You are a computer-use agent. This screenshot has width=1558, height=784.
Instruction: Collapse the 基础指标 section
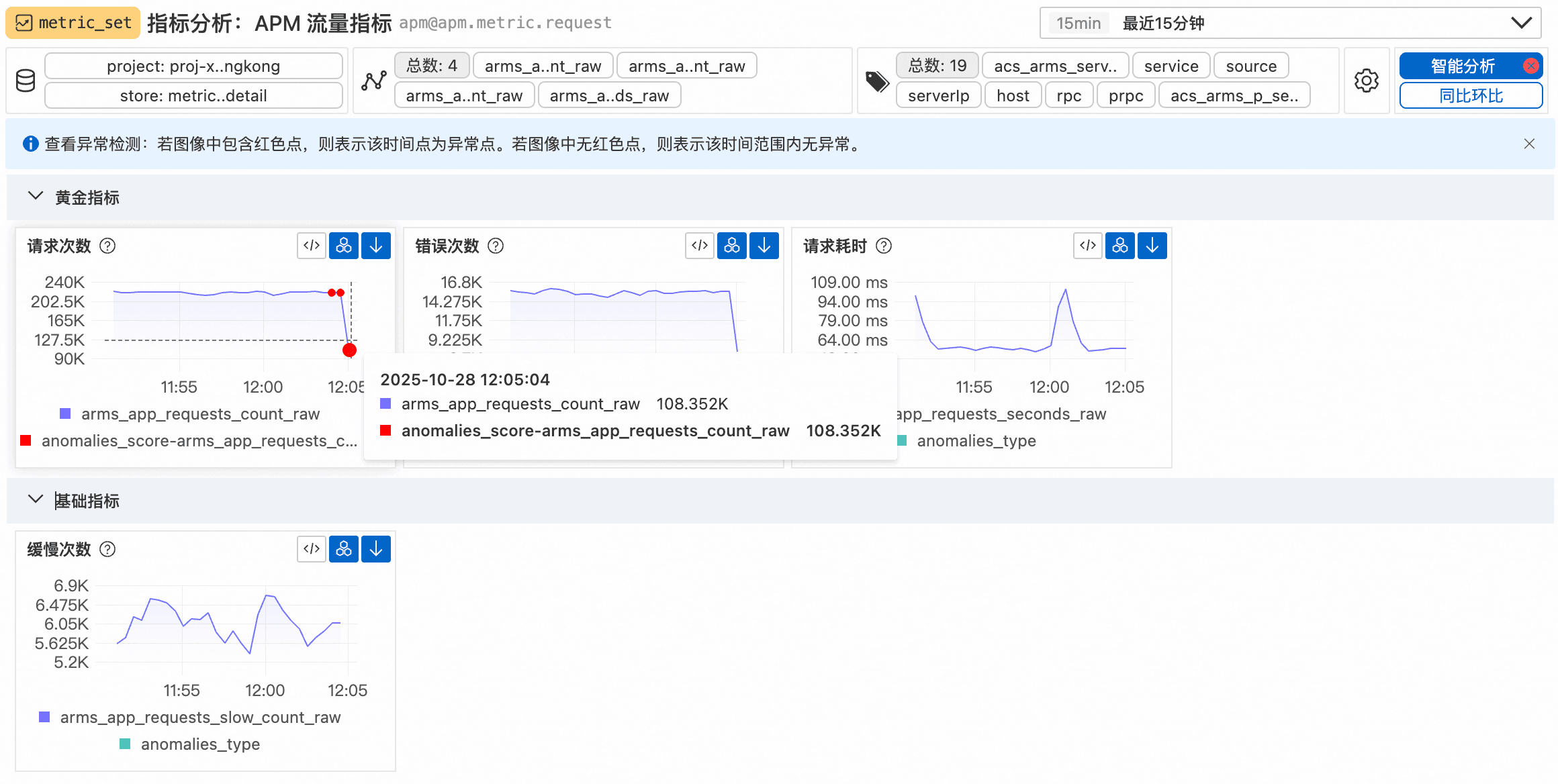(x=35, y=500)
